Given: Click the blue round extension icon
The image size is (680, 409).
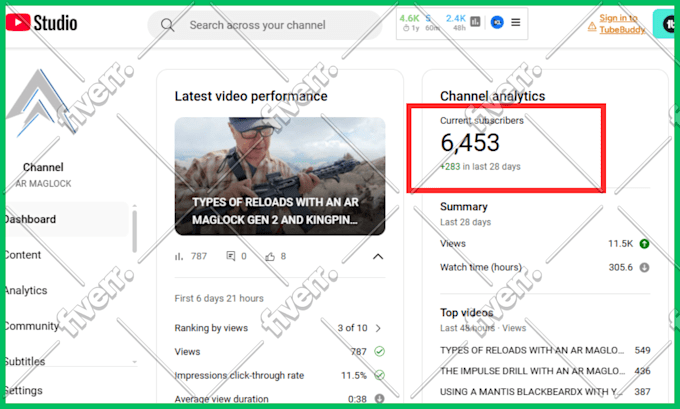Looking at the screenshot, I should coord(497,22).
